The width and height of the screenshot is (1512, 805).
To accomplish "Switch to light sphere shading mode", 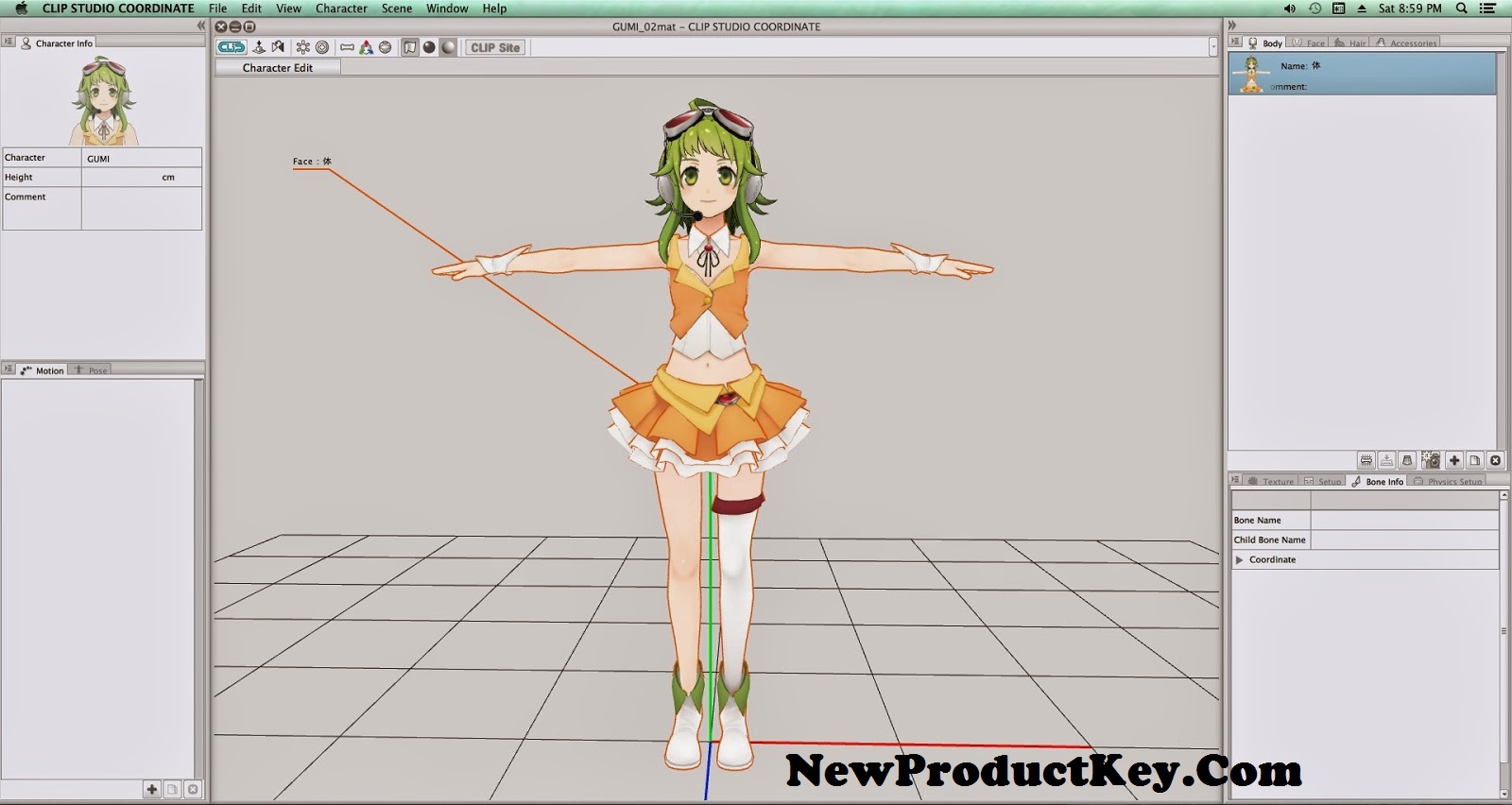I will (449, 47).
